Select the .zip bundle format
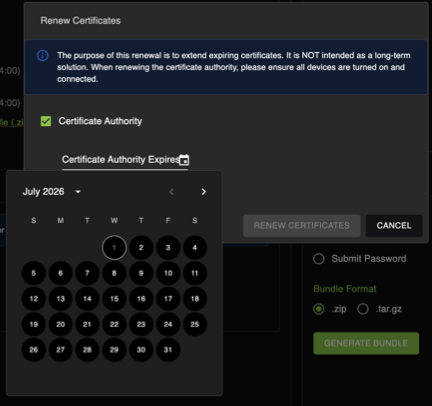 click(319, 309)
